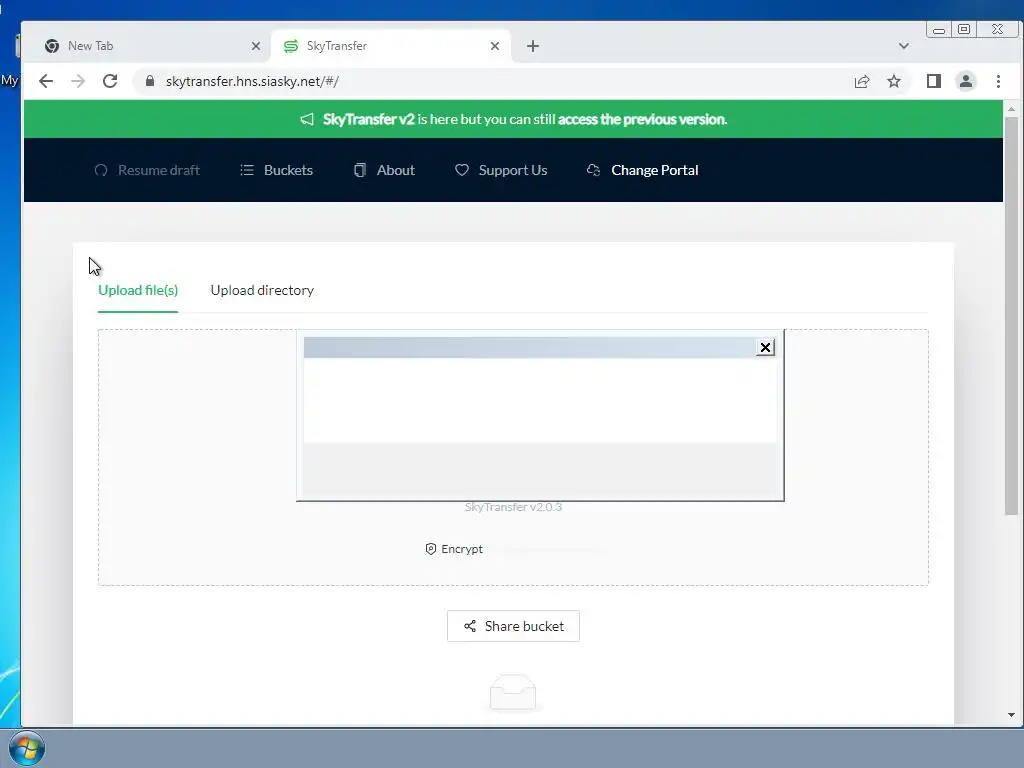This screenshot has height=768, width=1024.
Task: Click the scrollbar up arrow
Action: point(1011,108)
